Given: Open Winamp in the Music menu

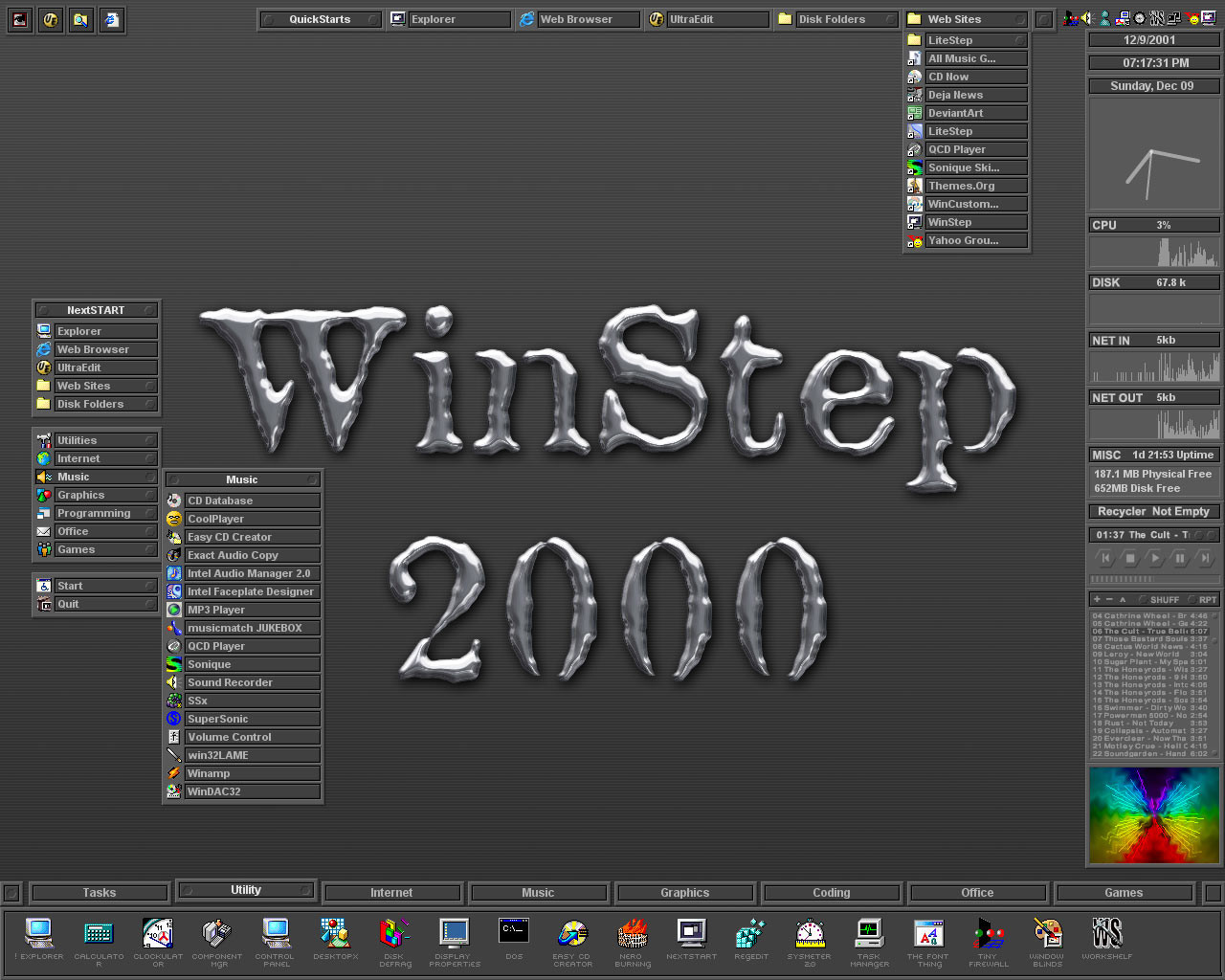Looking at the screenshot, I should click(243, 773).
